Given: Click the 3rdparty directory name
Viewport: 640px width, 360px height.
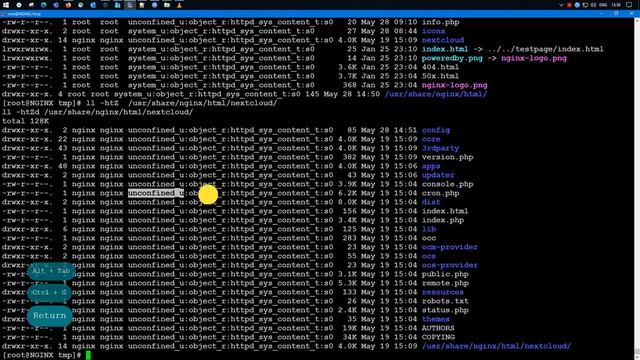Looking at the screenshot, I should point(440,148).
